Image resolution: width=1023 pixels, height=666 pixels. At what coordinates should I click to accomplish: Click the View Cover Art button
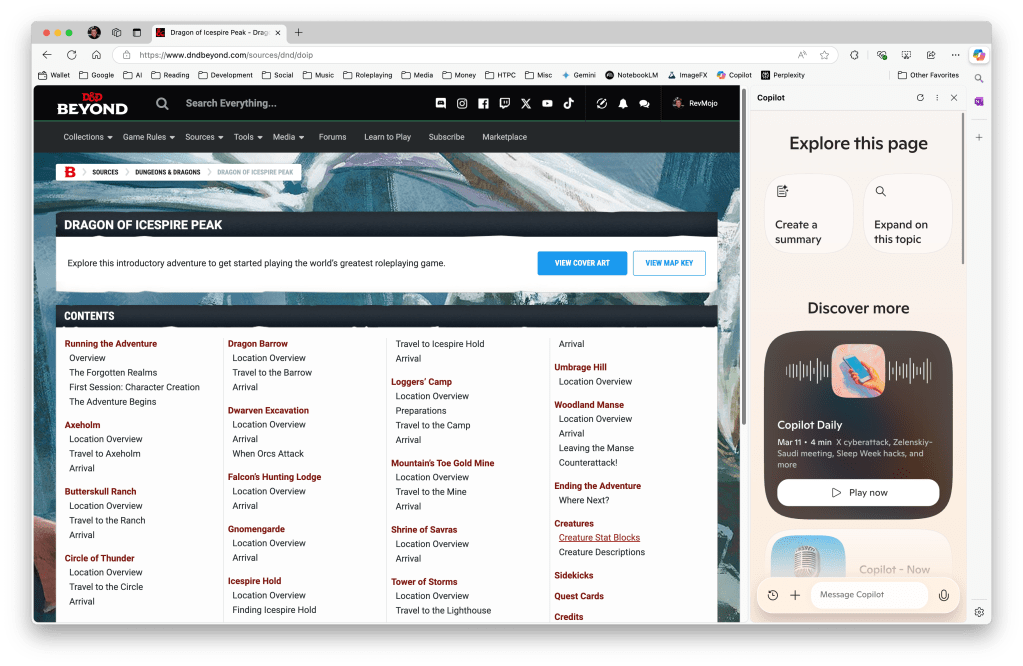[582, 263]
